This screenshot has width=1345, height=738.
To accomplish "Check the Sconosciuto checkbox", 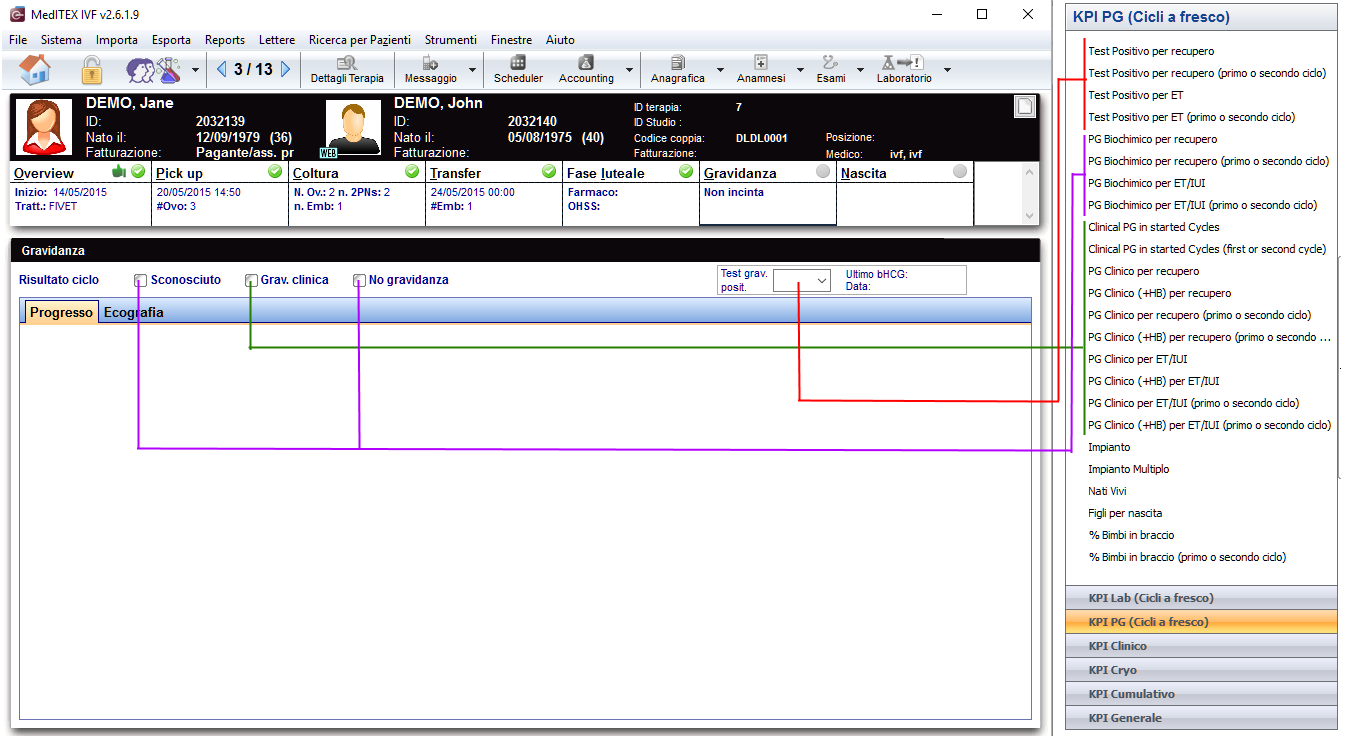I will (141, 281).
